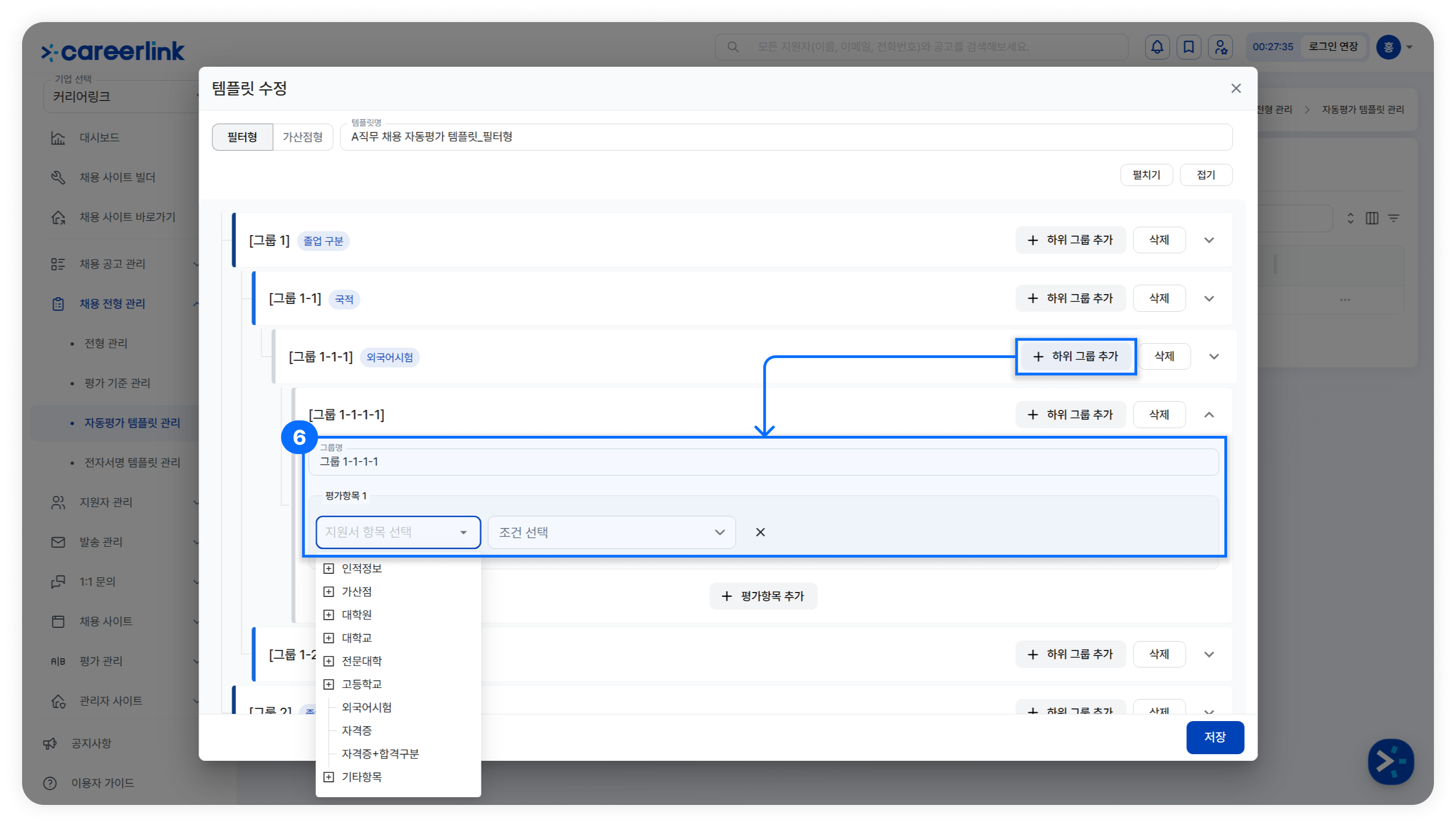
Task: Click the 접기 button
Action: click(1206, 175)
